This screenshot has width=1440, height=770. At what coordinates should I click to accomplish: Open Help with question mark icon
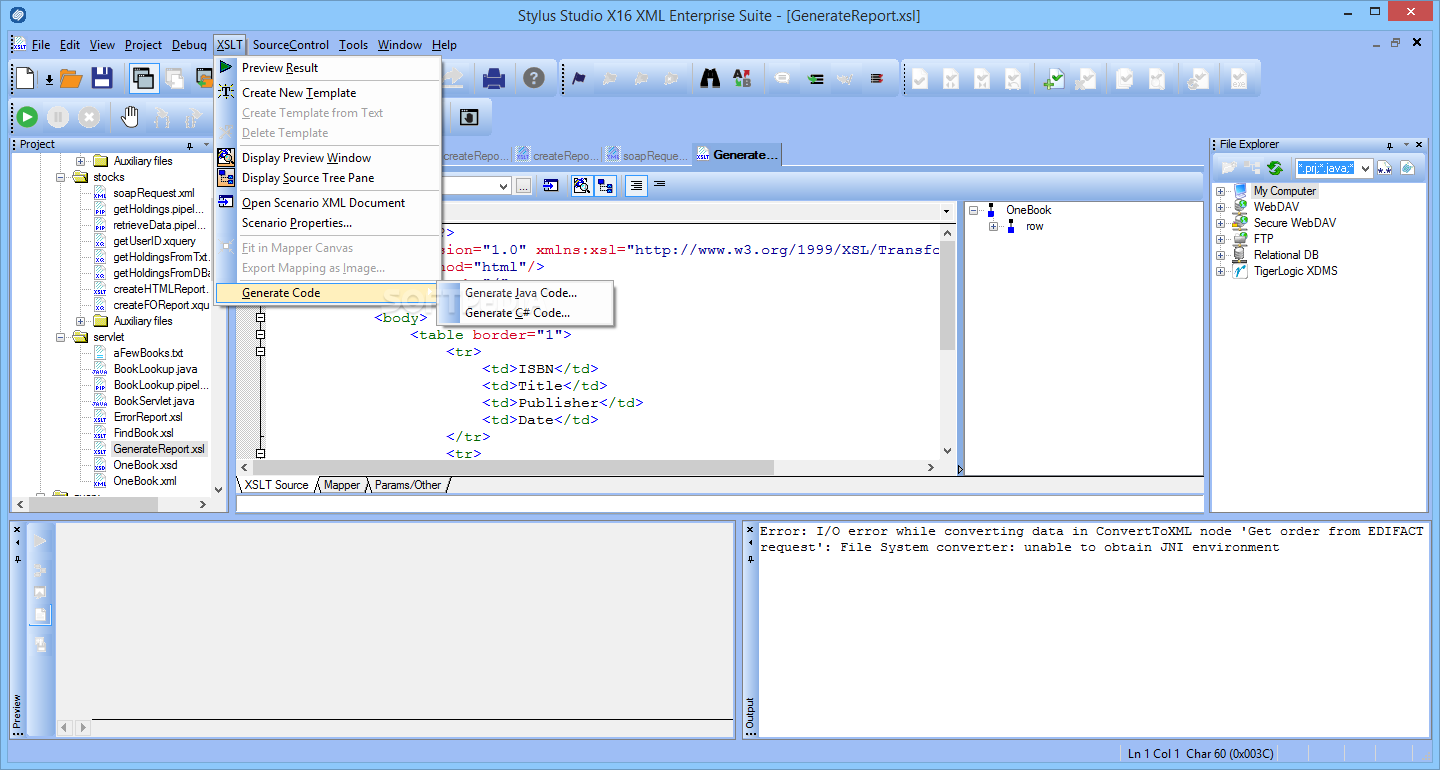click(534, 78)
